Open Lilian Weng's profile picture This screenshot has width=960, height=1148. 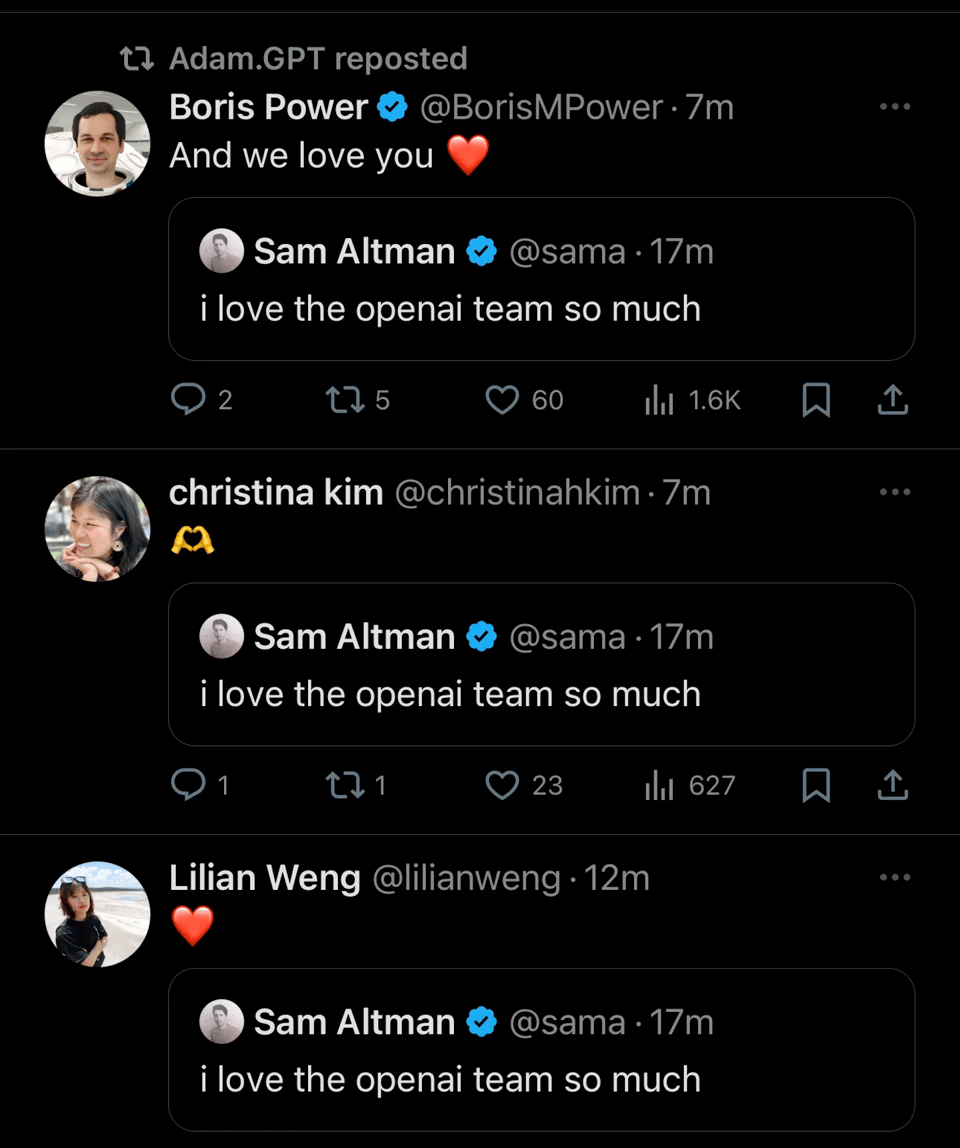(97, 914)
